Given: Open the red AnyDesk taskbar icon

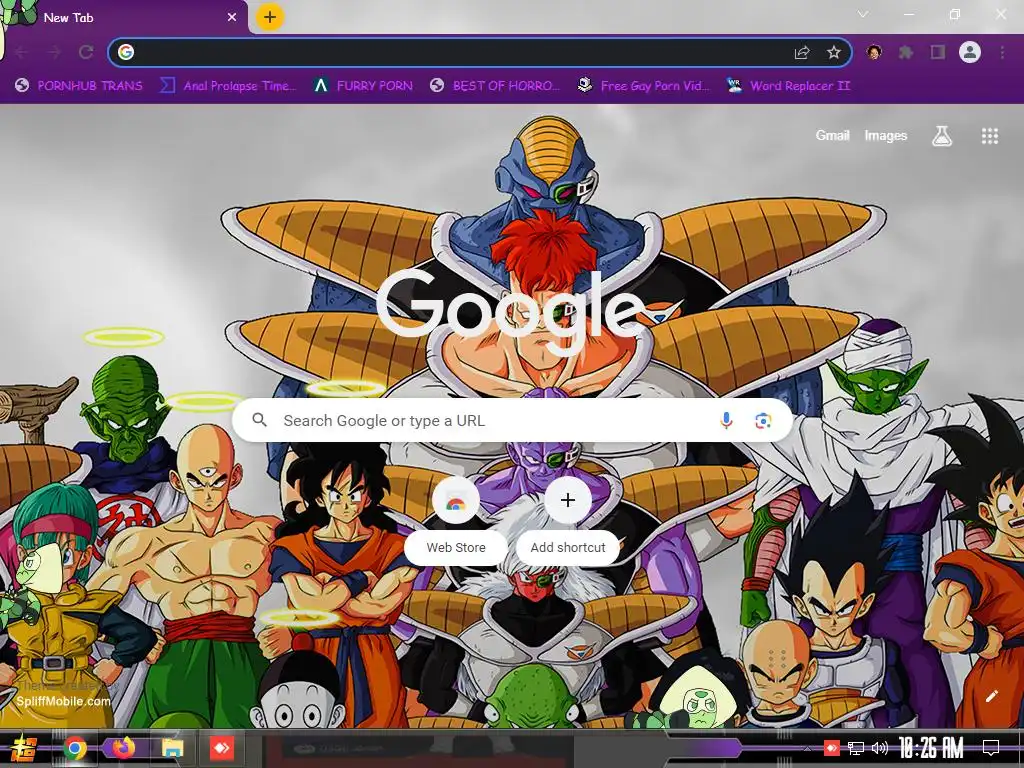Looking at the screenshot, I should (x=221, y=748).
